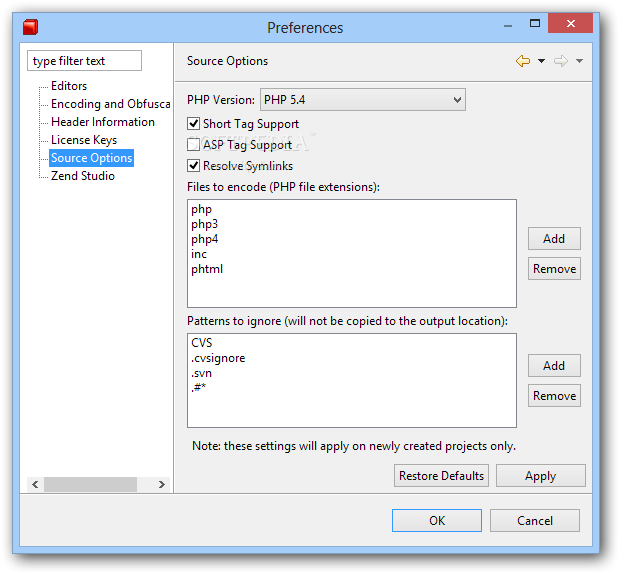This screenshot has width=620, height=574.
Task: Click Add for files to encode
Action: (x=554, y=238)
